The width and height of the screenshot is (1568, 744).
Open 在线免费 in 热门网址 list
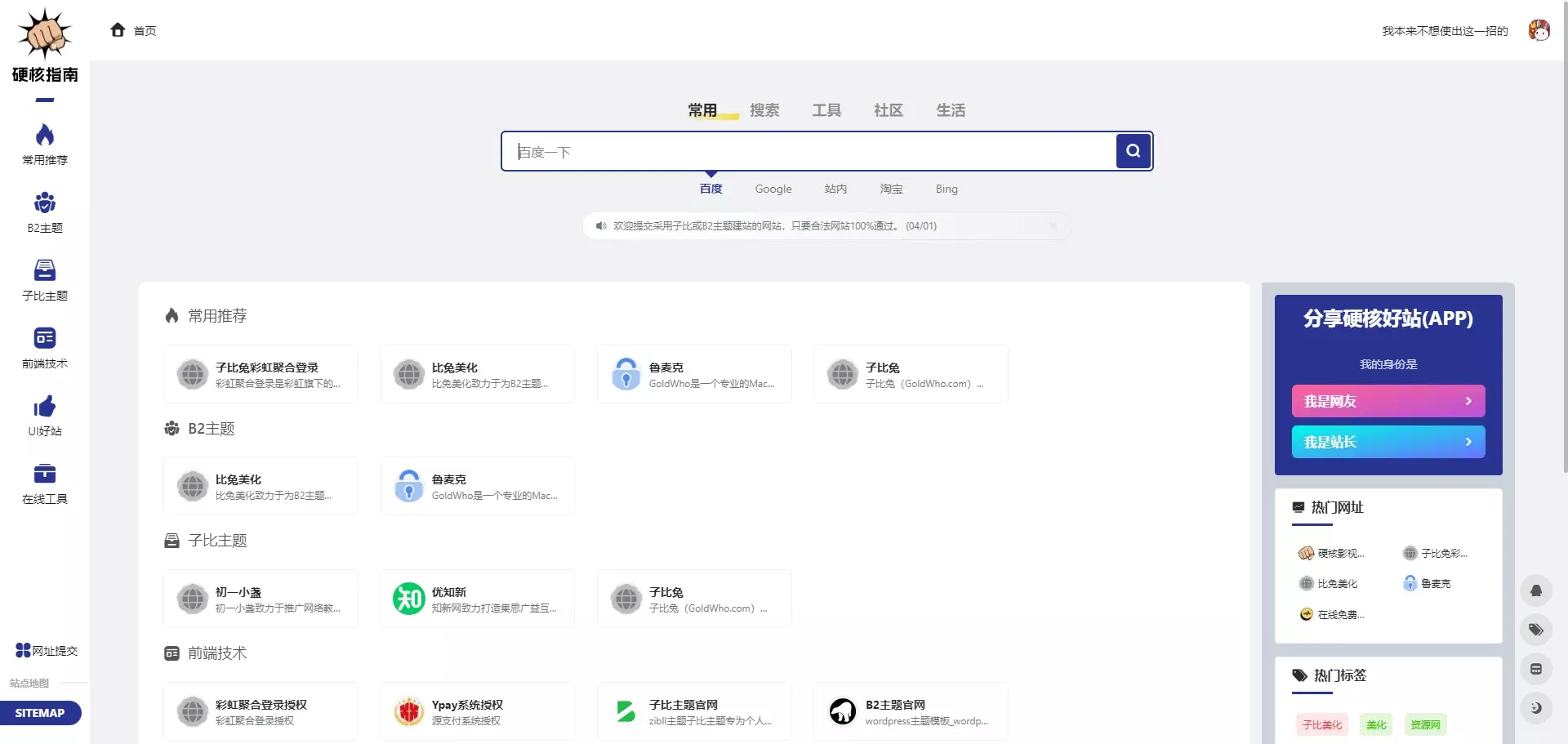pyautogui.click(x=1331, y=614)
